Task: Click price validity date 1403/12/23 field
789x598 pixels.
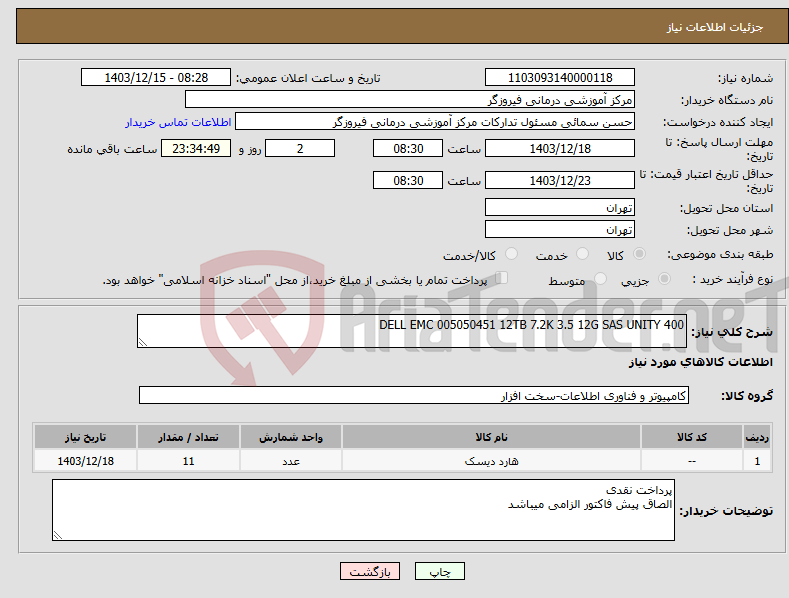Action: (x=560, y=180)
